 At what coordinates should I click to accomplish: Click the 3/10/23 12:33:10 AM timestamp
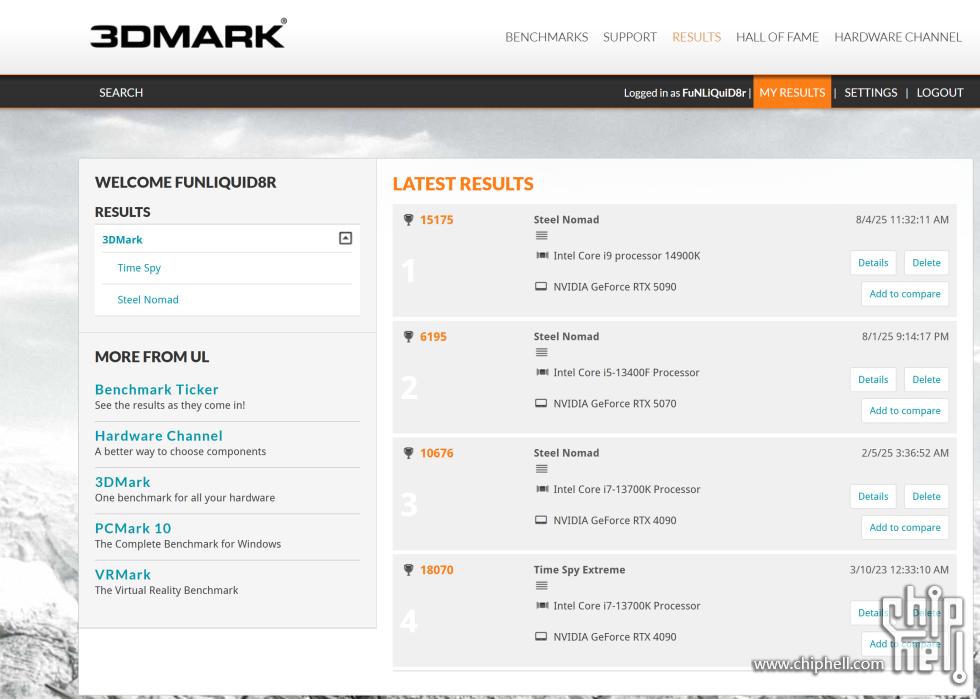[899, 570]
